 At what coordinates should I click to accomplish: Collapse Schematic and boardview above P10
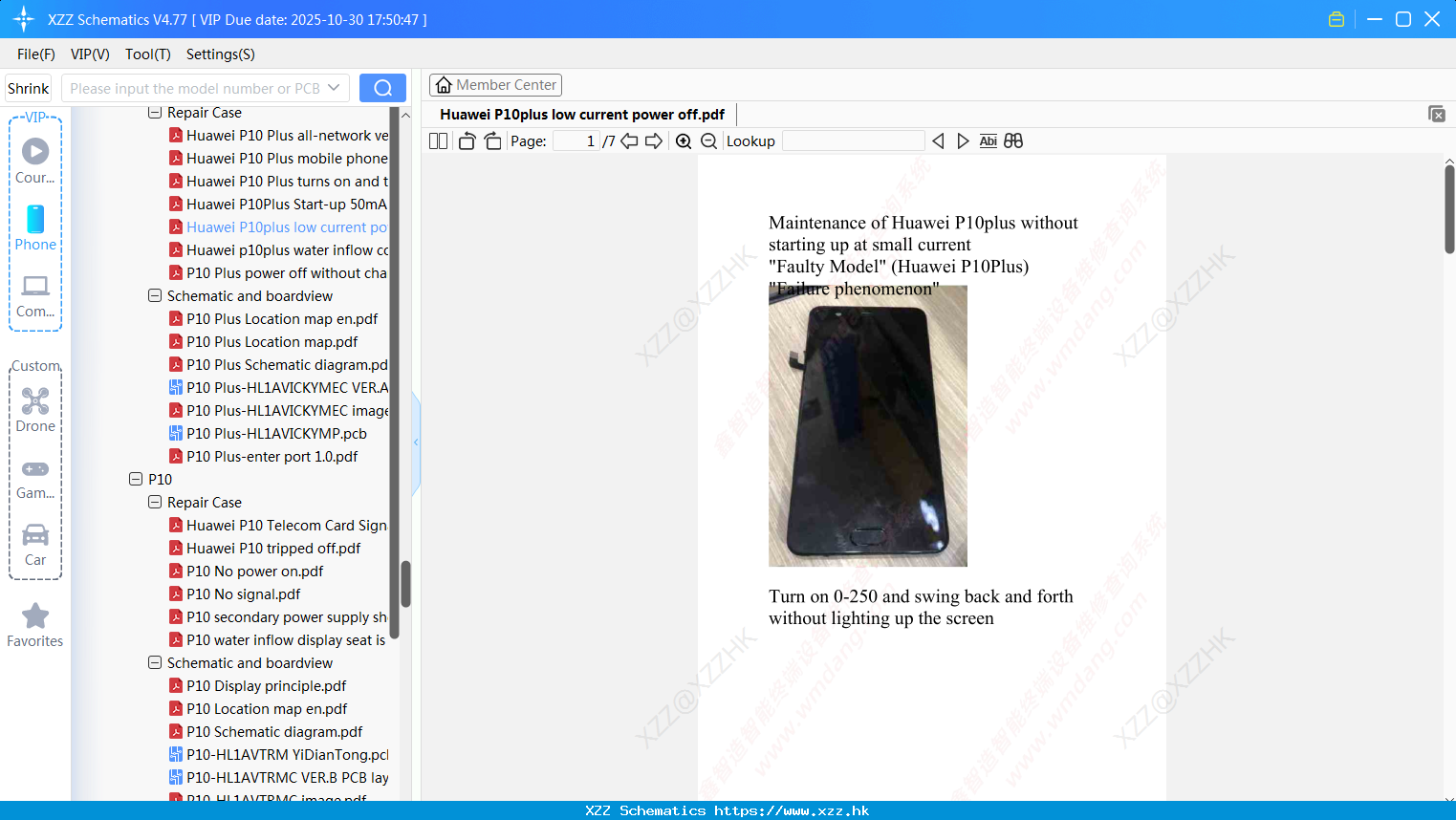155,296
